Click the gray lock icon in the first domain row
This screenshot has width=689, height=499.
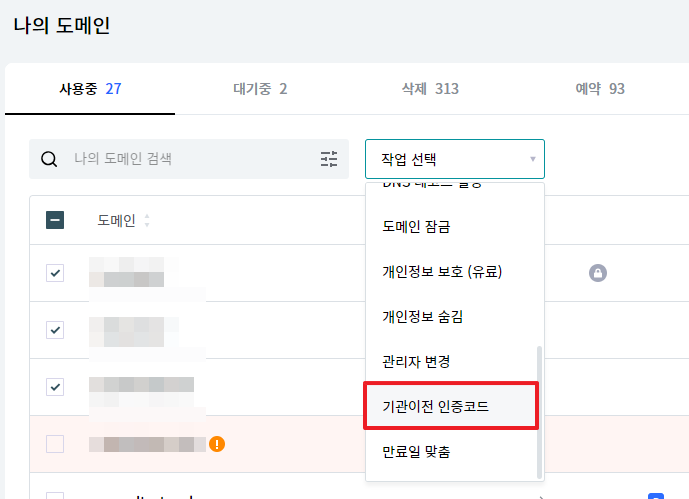click(598, 273)
